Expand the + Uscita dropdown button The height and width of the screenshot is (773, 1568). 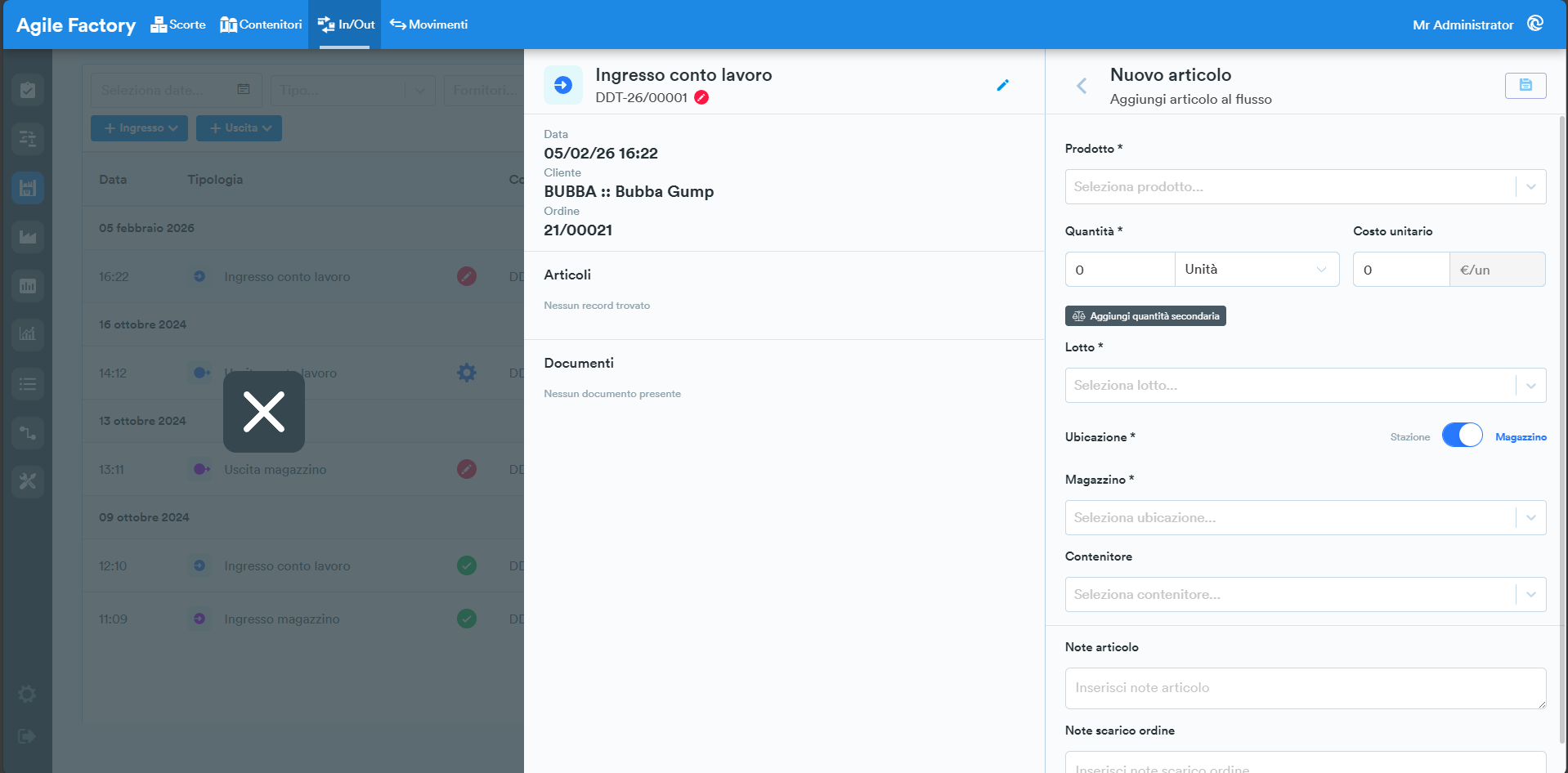coord(239,128)
